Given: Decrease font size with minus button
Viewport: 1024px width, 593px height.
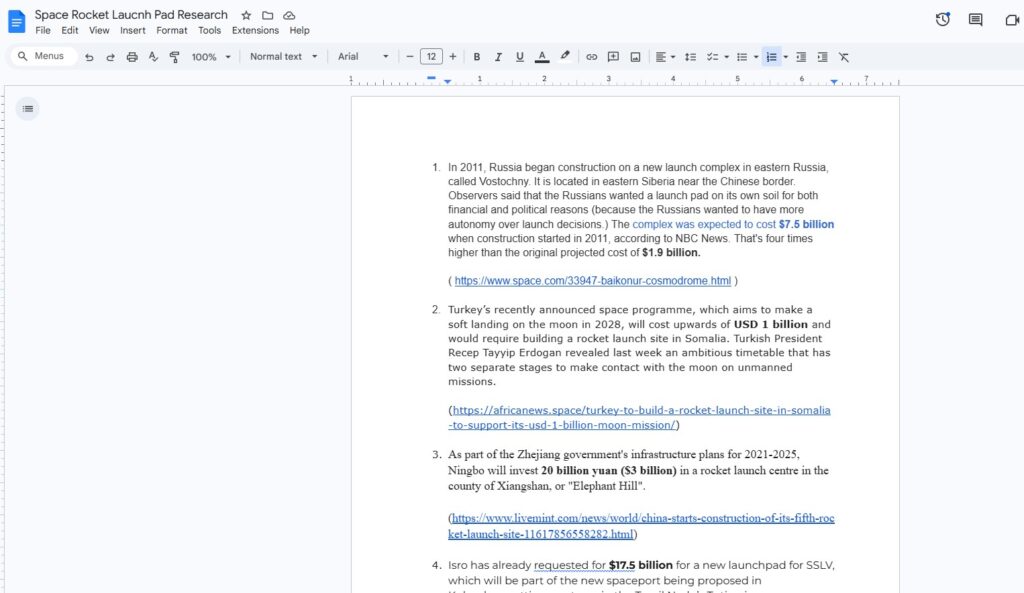Looking at the screenshot, I should click(x=409, y=57).
